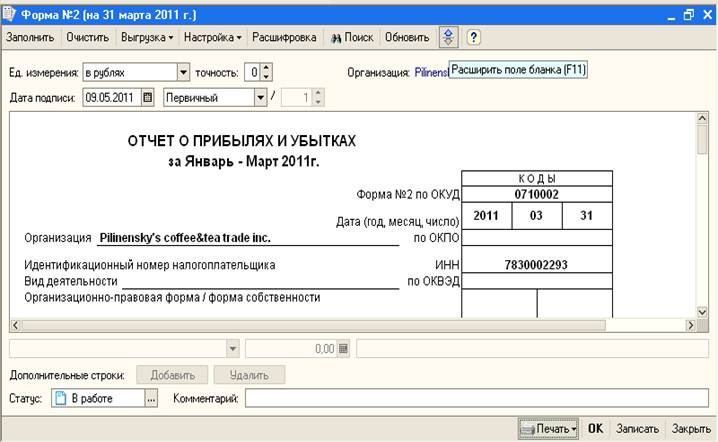Click the vertical scrollbar down arrow
The image size is (718, 442).
click(x=702, y=312)
